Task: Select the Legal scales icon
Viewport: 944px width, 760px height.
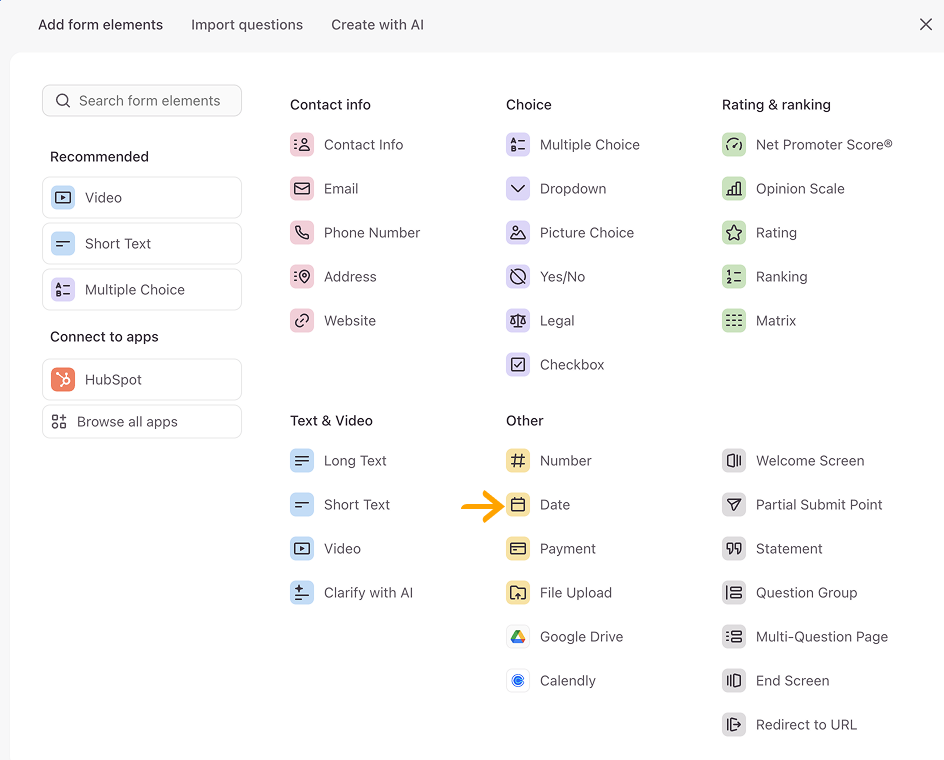Action: [518, 320]
